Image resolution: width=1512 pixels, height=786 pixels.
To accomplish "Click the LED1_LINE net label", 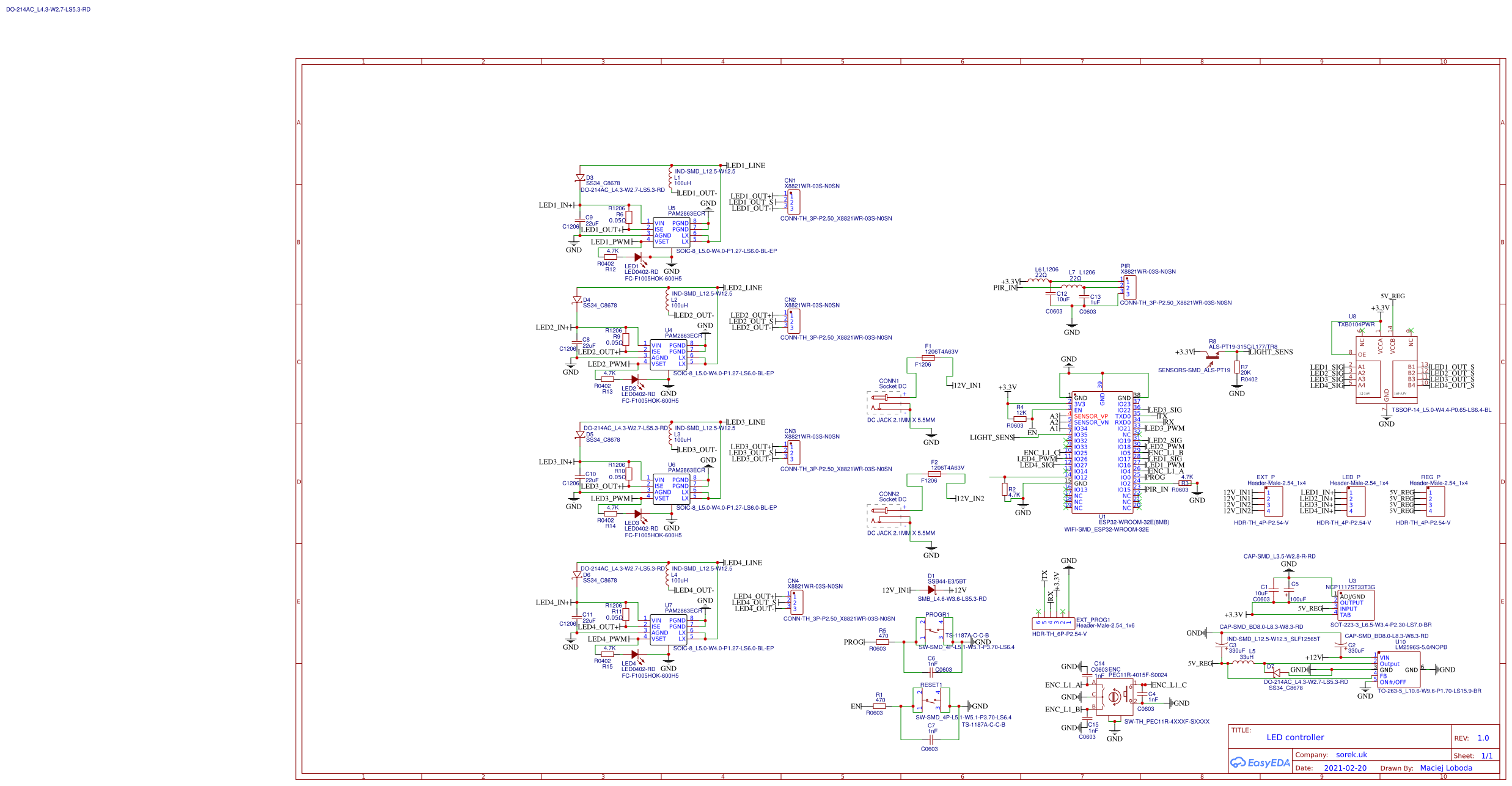I will click(x=746, y=166).
